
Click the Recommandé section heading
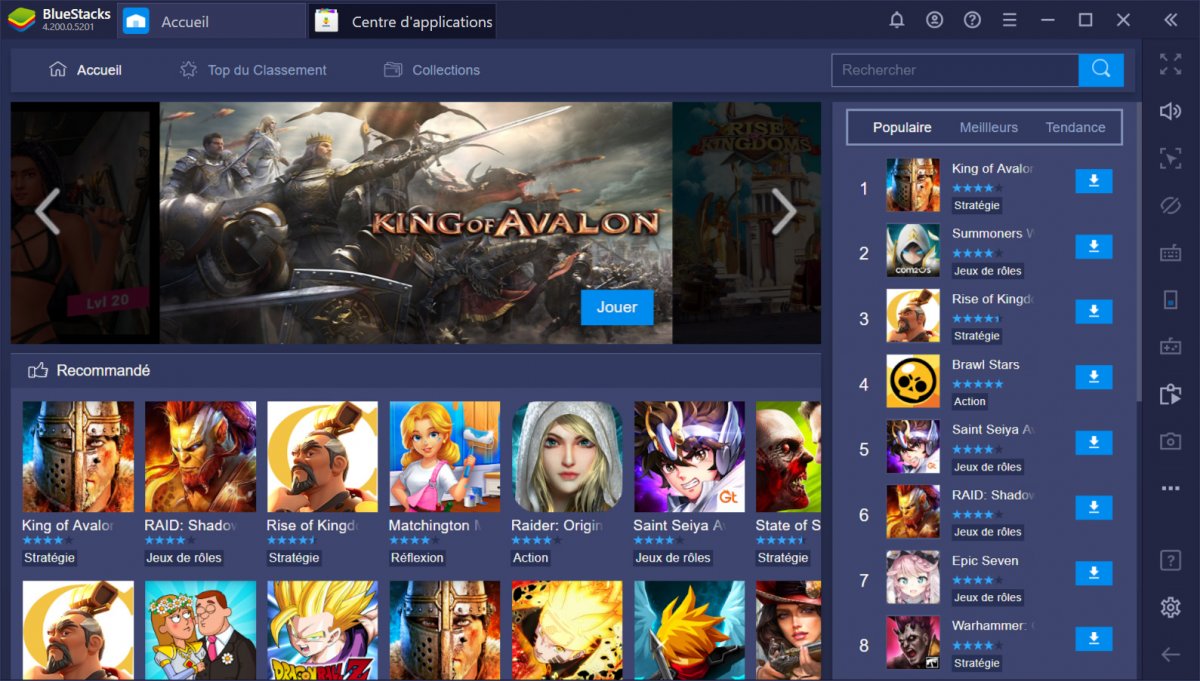click(103, 370)
